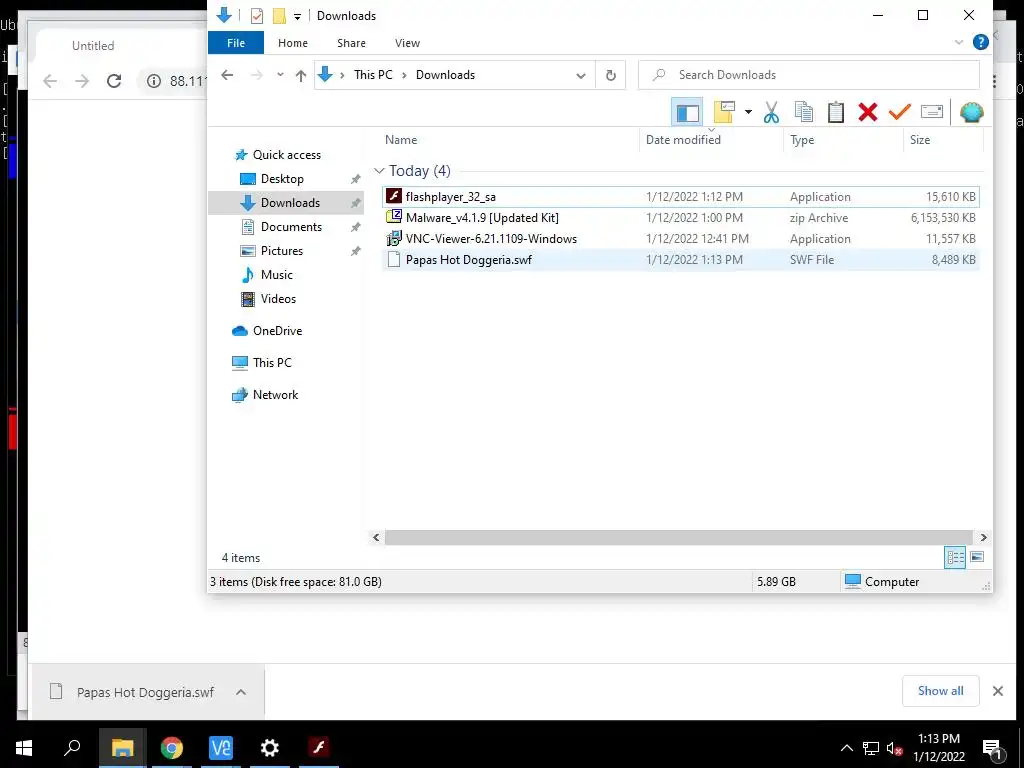
Task: Open VNC Viewer from the taskbar
Action: click(221, 748)
